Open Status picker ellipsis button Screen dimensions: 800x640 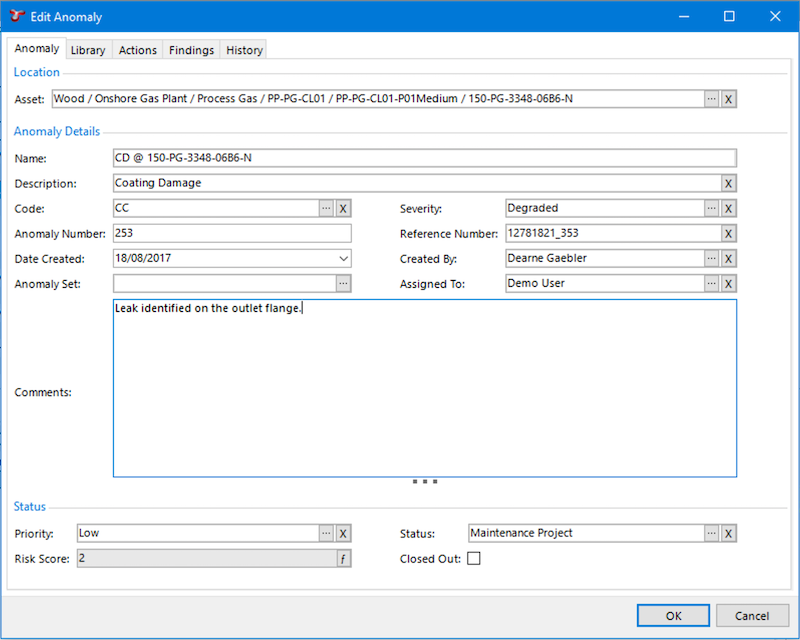[711, 533]
